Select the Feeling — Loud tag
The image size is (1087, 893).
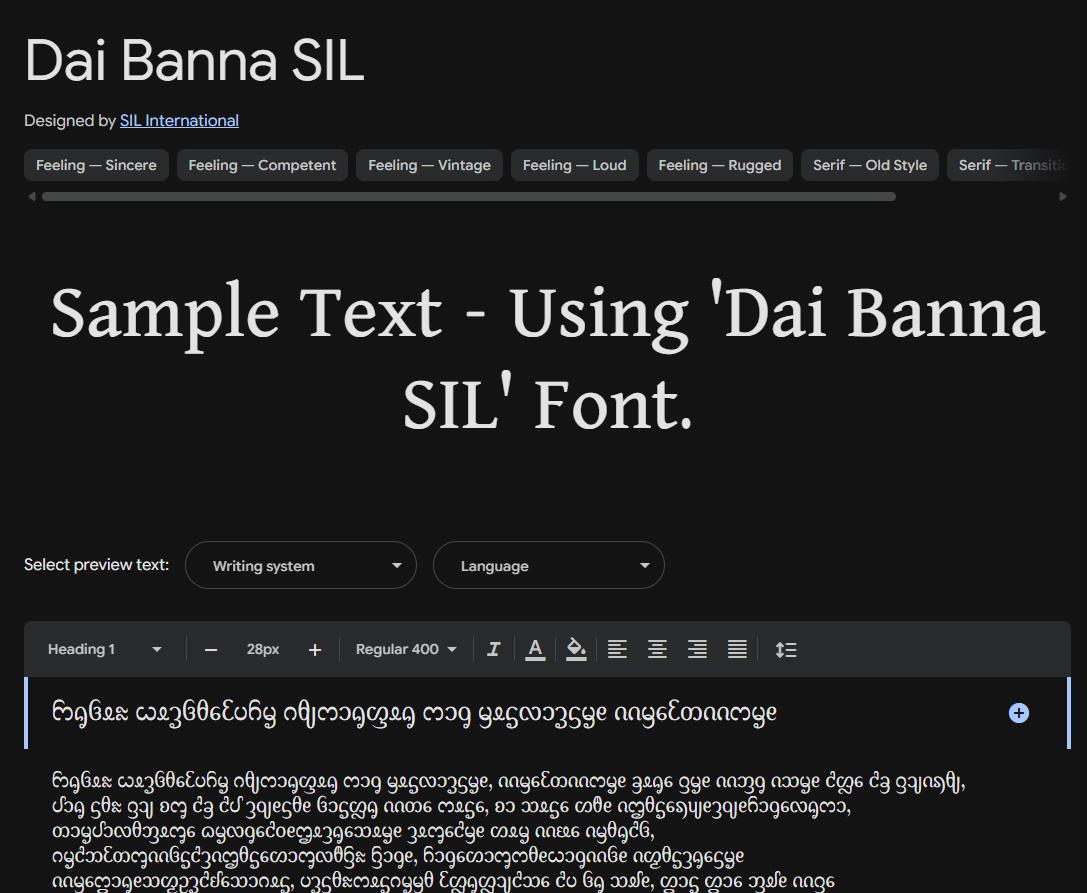coord(575,165)
